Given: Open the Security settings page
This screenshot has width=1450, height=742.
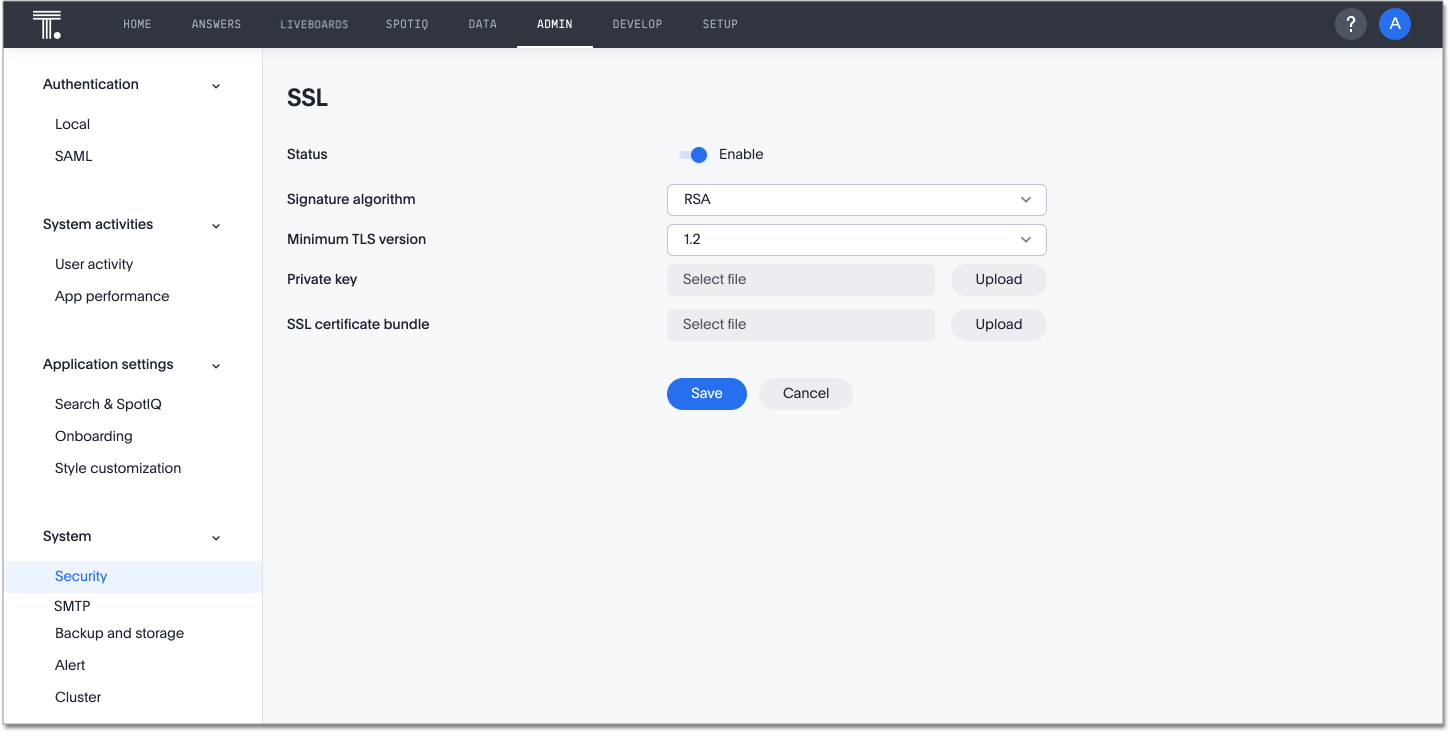Looking at the screenshot, I should [80, 576].
